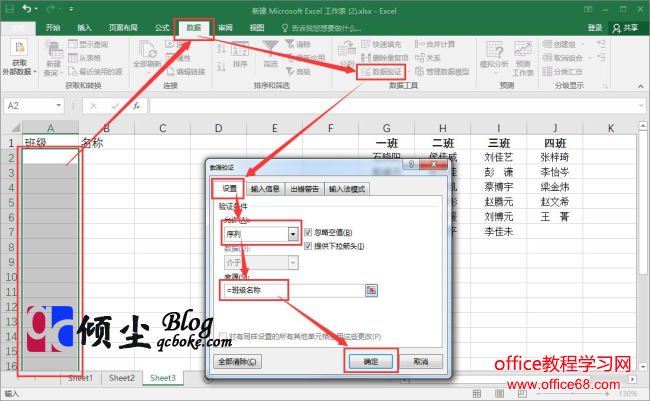
Task: Open Manage Data Model (管理数据模型)
Action: [x=442, y=71]
